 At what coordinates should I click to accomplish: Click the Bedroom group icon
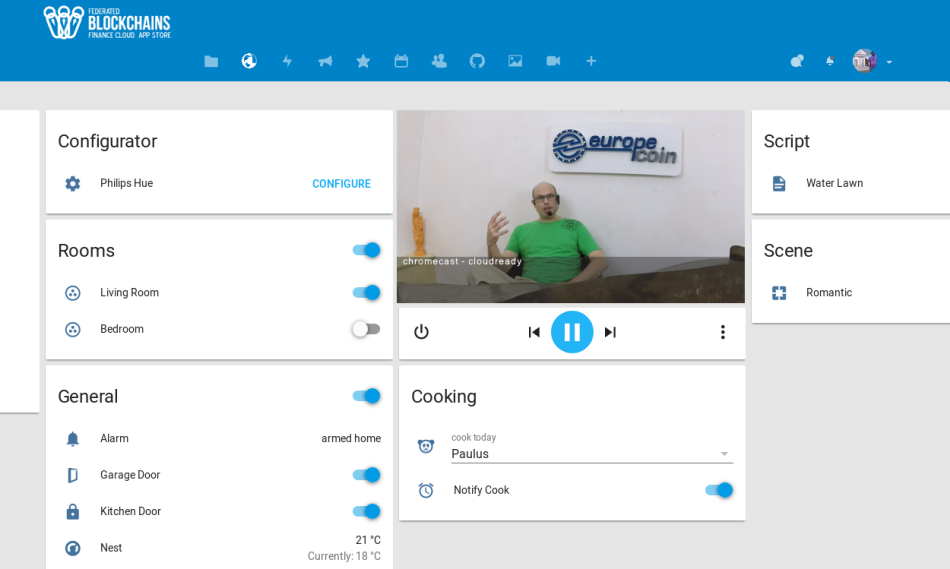tap(73, 330)
